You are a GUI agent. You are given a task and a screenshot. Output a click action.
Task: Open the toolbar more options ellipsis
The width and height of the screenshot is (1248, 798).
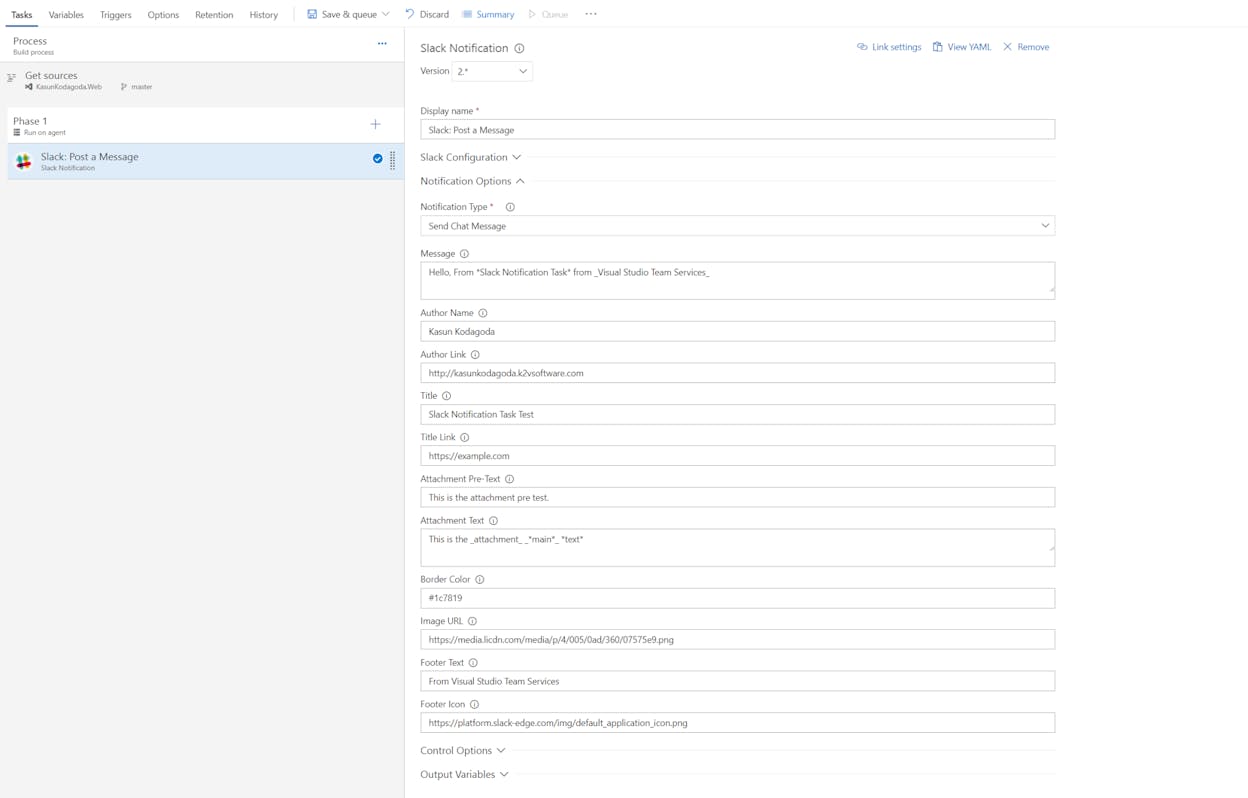pyautogui.click(x=591, y=14)
